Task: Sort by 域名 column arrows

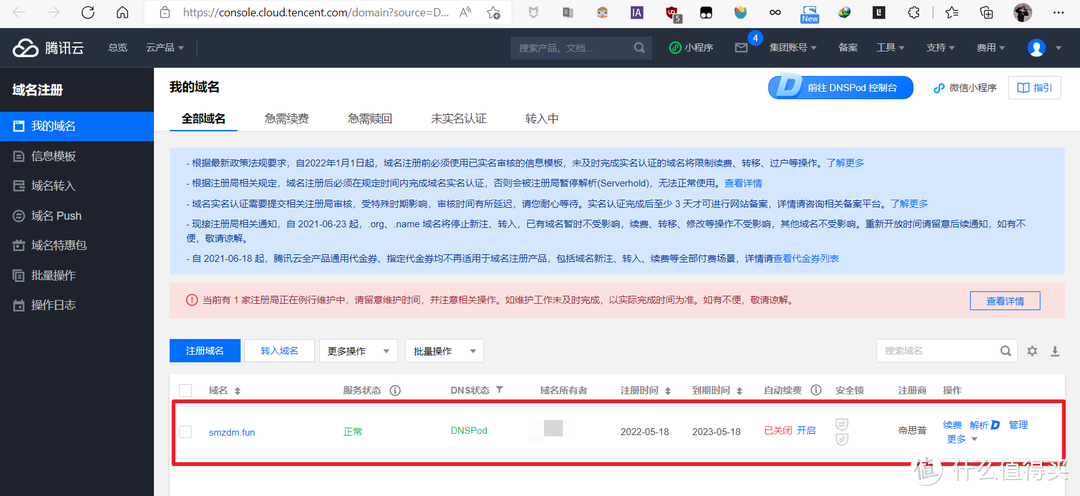Action: point(238,391)
